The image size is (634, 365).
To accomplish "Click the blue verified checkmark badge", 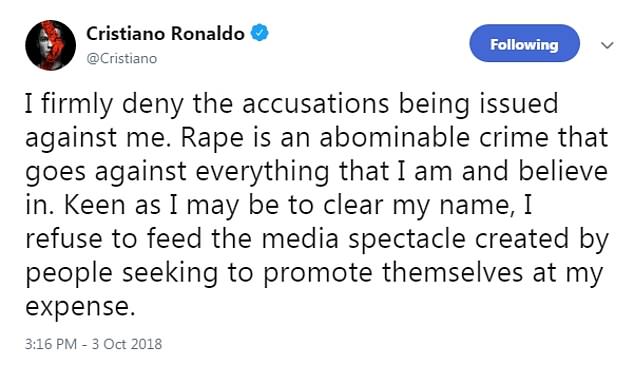I will (x=260, y=33).
